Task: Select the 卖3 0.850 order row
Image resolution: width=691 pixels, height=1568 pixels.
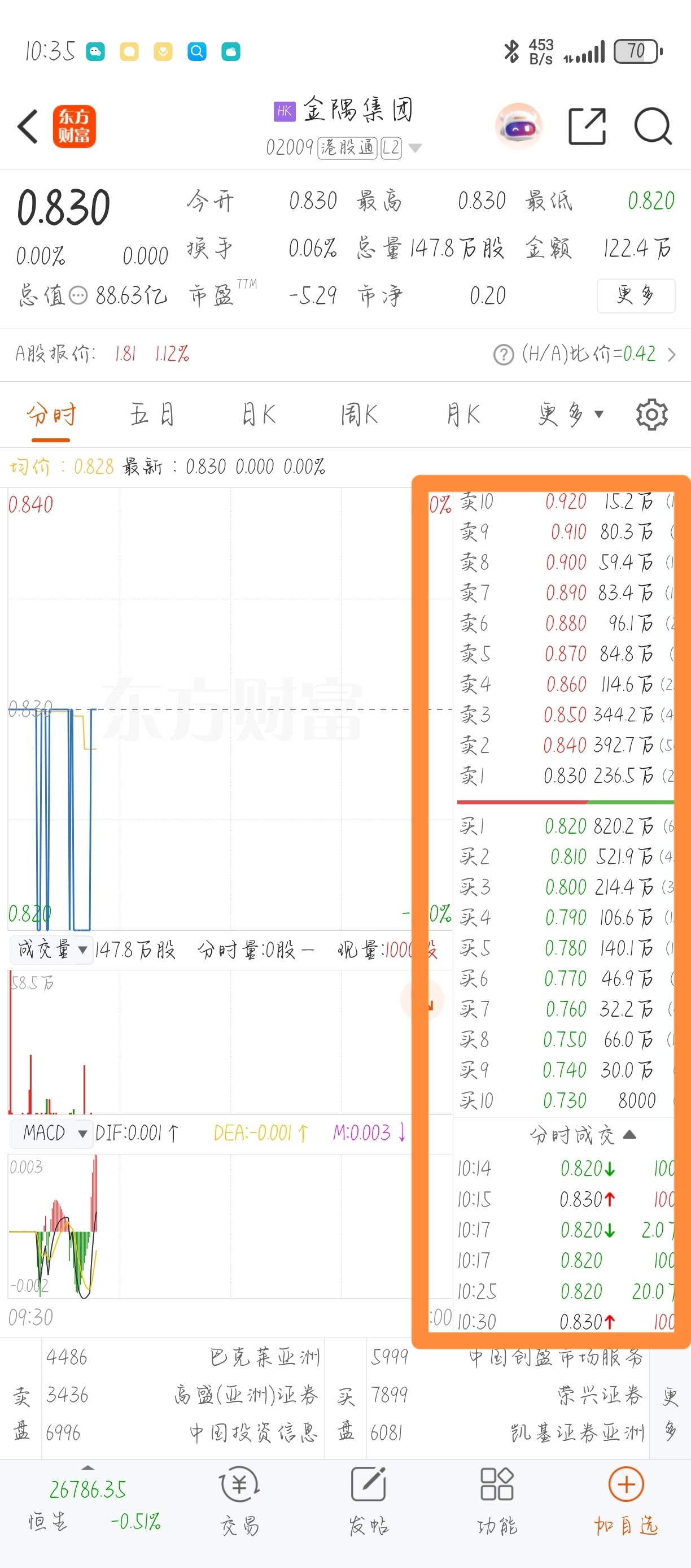Action: coord(565,715)
